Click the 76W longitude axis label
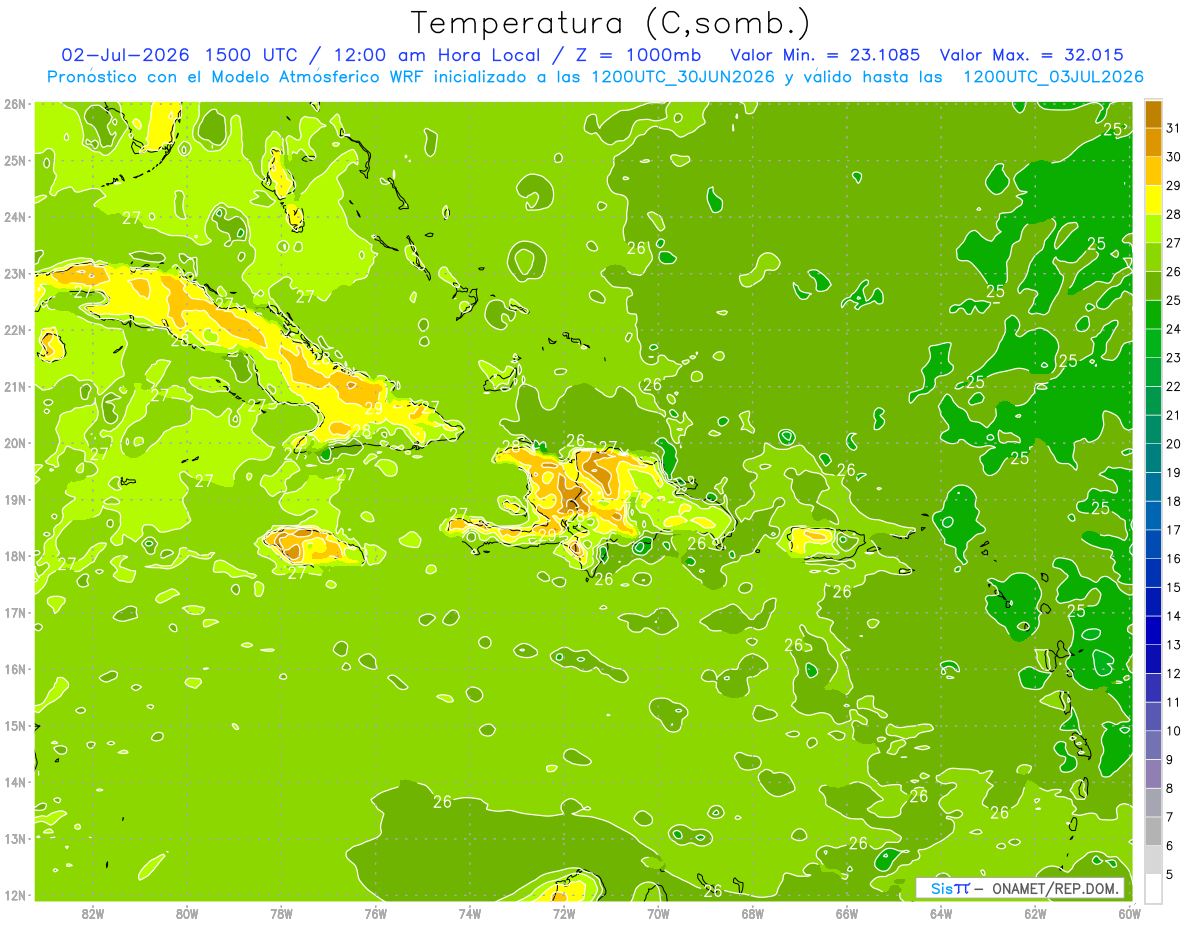The height and width of the screenshot is (927, 1200). (x=376, y=913)
